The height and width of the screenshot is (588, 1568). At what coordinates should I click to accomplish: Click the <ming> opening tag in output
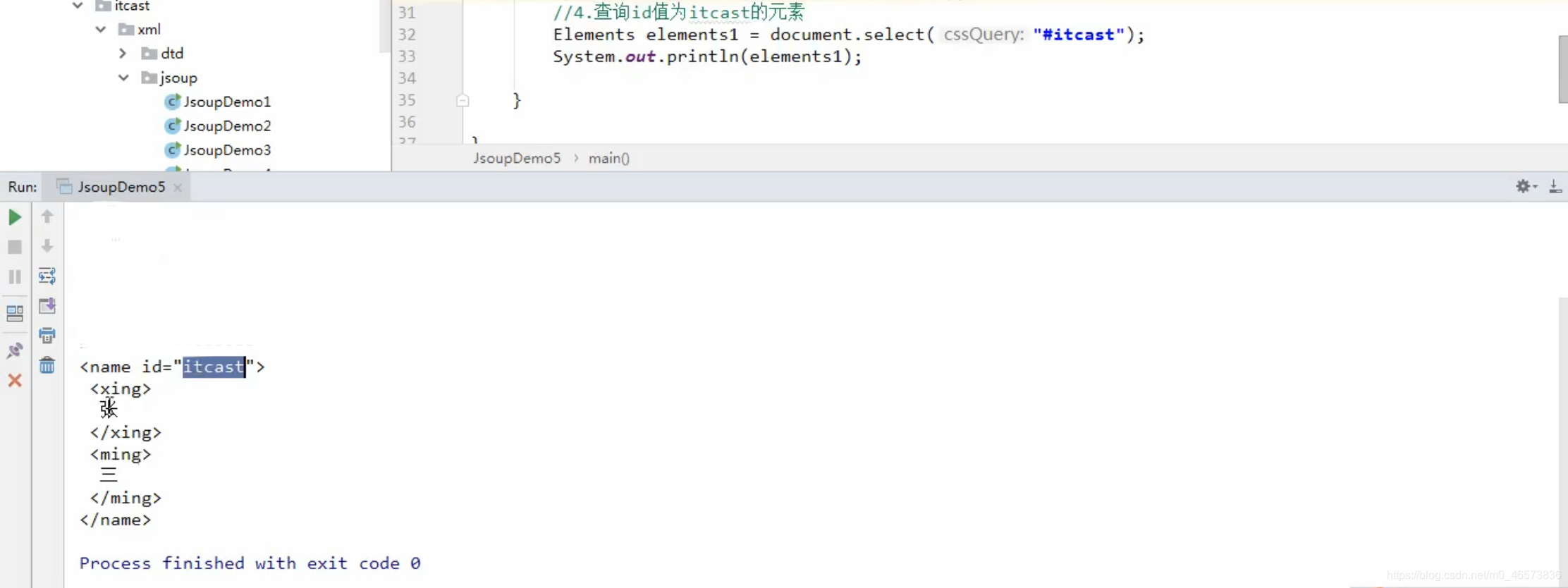[121, 454]
